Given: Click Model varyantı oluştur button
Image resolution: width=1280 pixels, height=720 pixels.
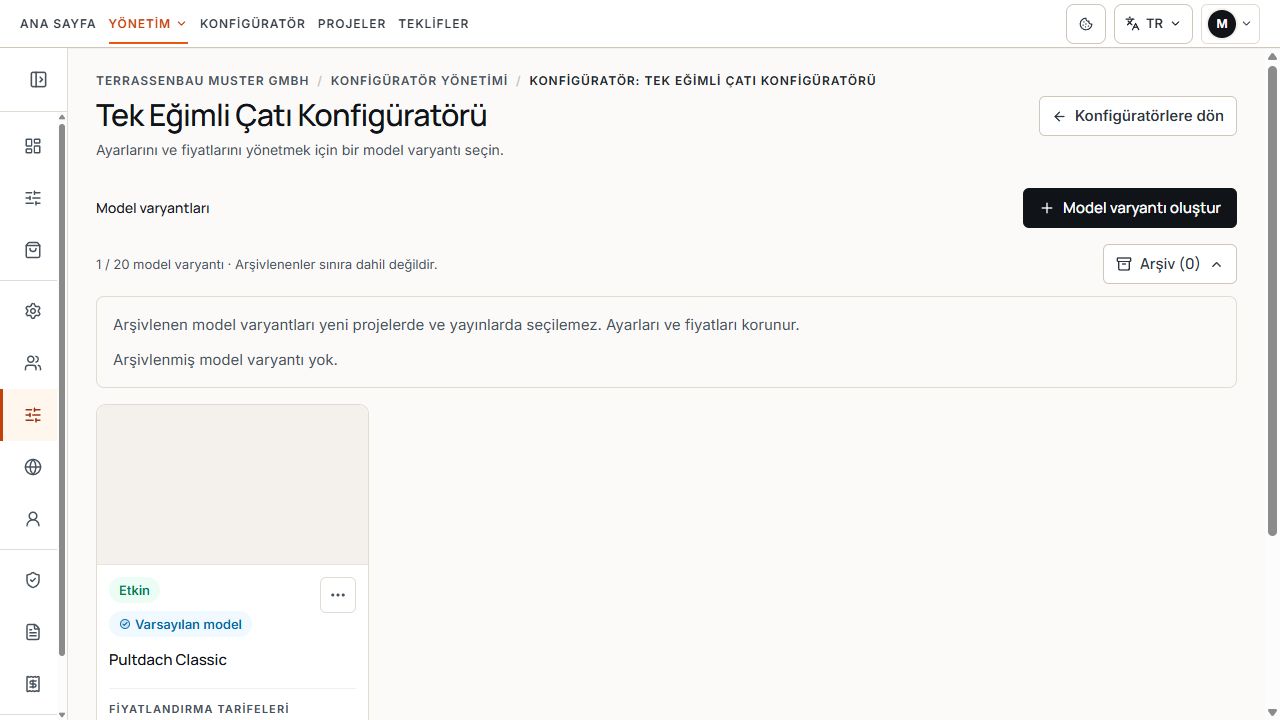Looking at the screenshot, I should [1130, 208].
